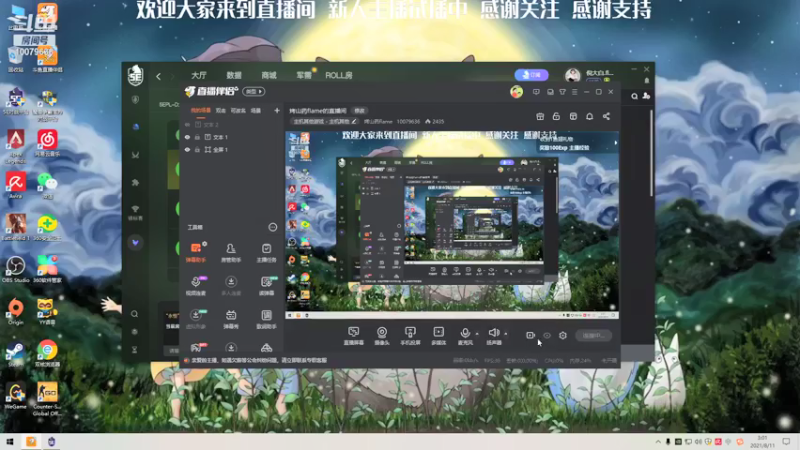Toggle visibility eye of 文本 1 layer
Viewport: 800px width, 450px height.
click(x=187, y=137)
